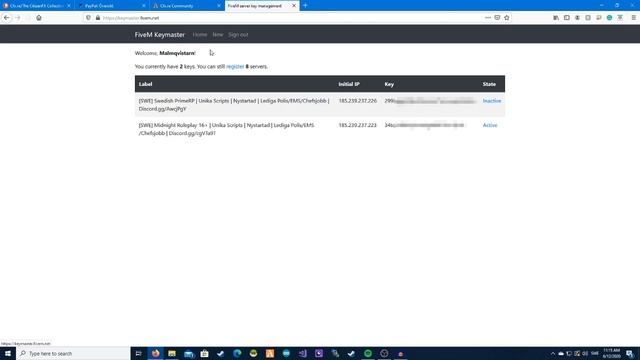Click the FiveM Keymaster brand title
The height and width of the screenshot is (360, 640).
click(x=160, y=35)
